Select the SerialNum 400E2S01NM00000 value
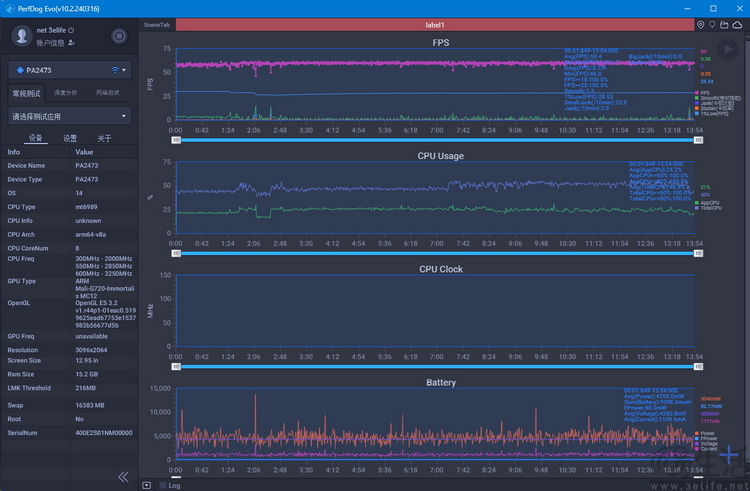The width and height of the screenshot is (750, 491). point(104,433)
